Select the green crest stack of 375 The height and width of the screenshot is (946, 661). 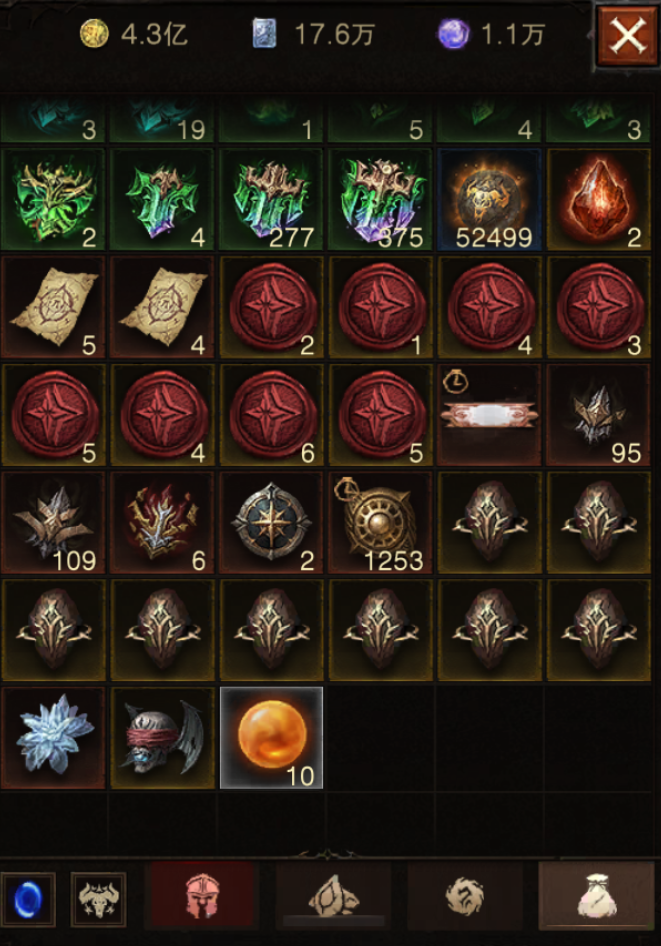(381, 200)
